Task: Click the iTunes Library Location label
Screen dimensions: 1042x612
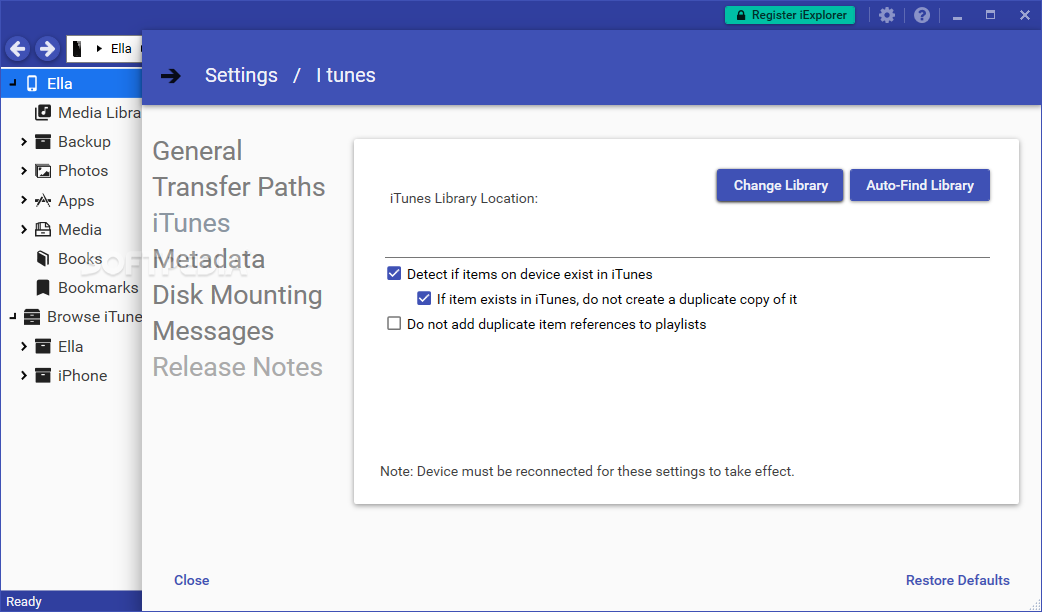Action: (x=464, y=198)
